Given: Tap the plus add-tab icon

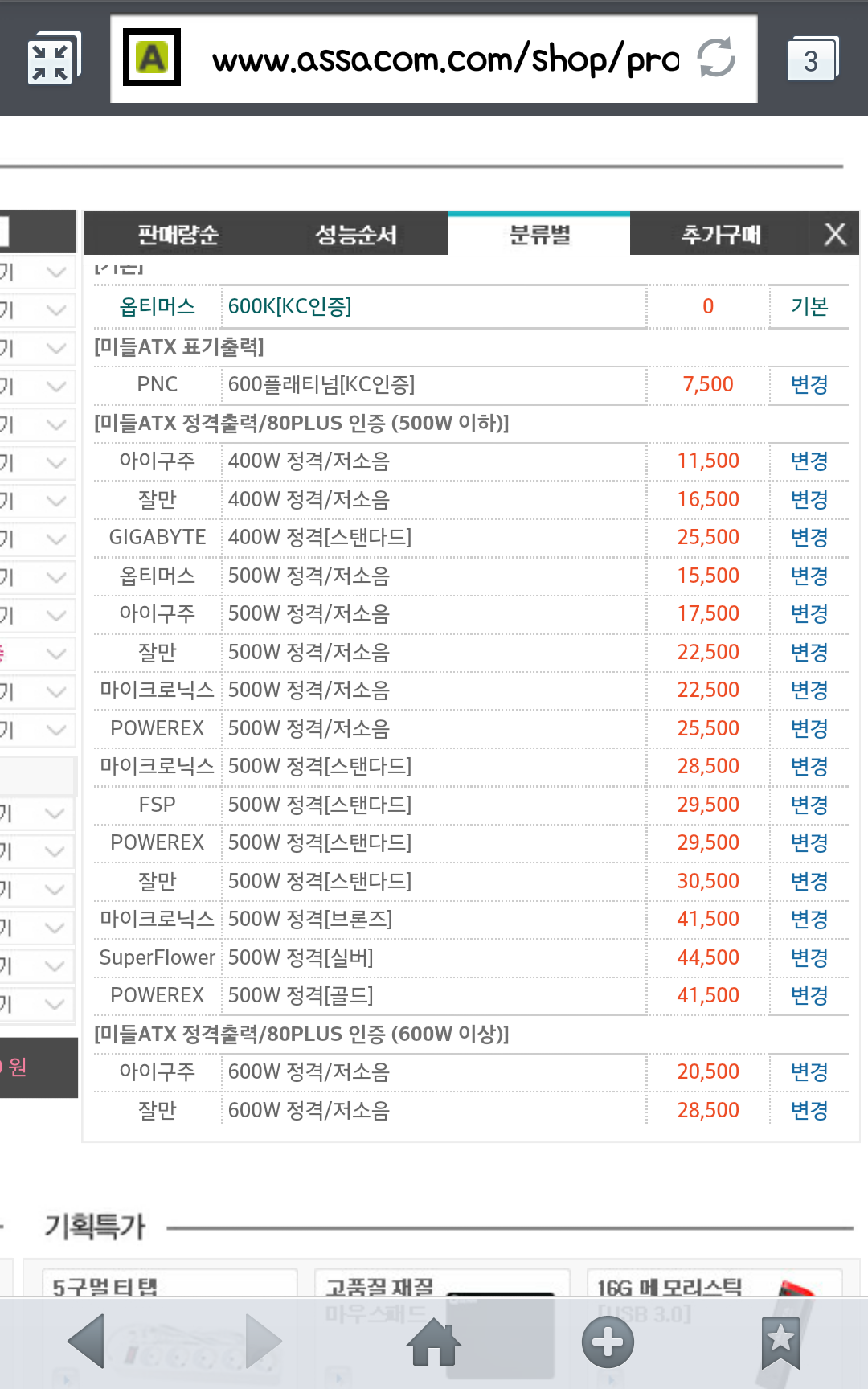Looking at the screenshot, I should [608, 1342].
